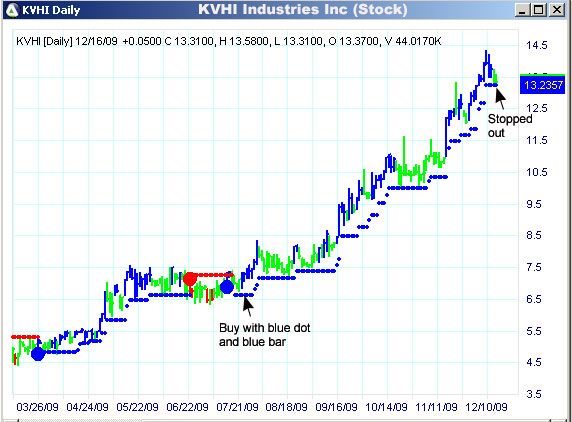The width and height of the screenshot is (572, 422).
Task: Minimize the KVHI Daily chart window
Action: (x=522, y=10)
